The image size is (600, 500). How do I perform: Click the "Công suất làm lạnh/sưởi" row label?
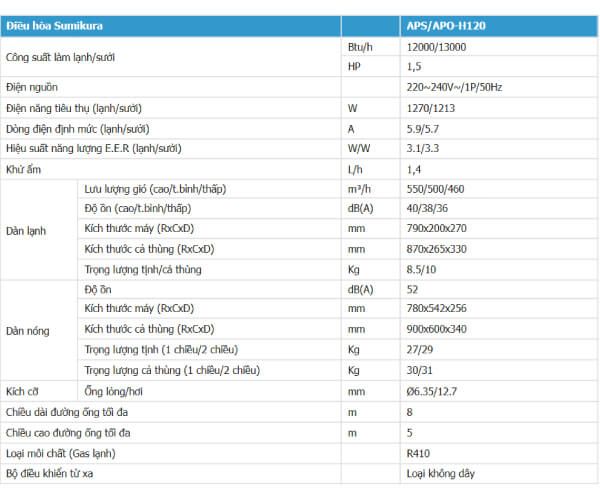click(60, 57)
